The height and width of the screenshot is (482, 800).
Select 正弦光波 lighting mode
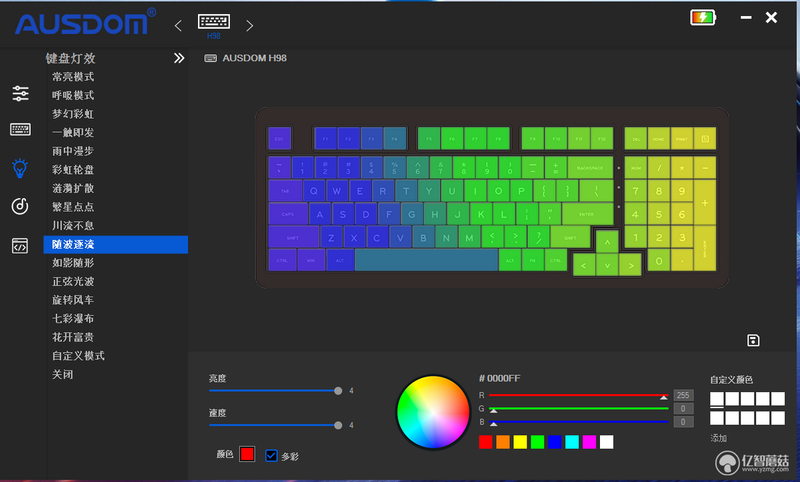coord(73,282)
